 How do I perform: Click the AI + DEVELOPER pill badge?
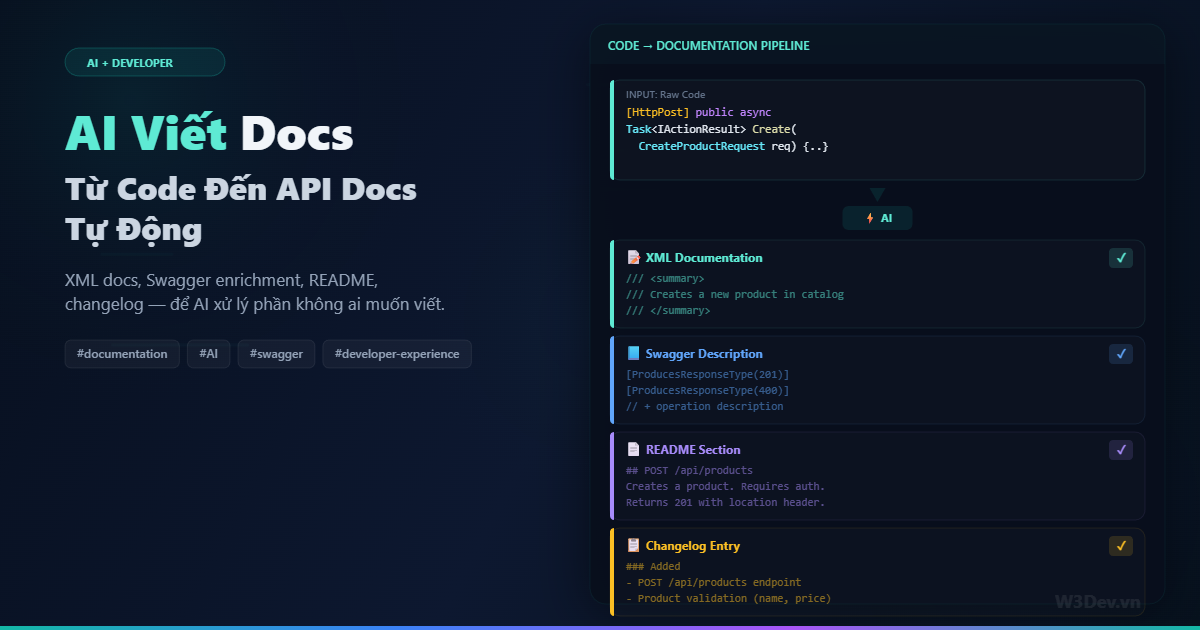coord(145,61)
